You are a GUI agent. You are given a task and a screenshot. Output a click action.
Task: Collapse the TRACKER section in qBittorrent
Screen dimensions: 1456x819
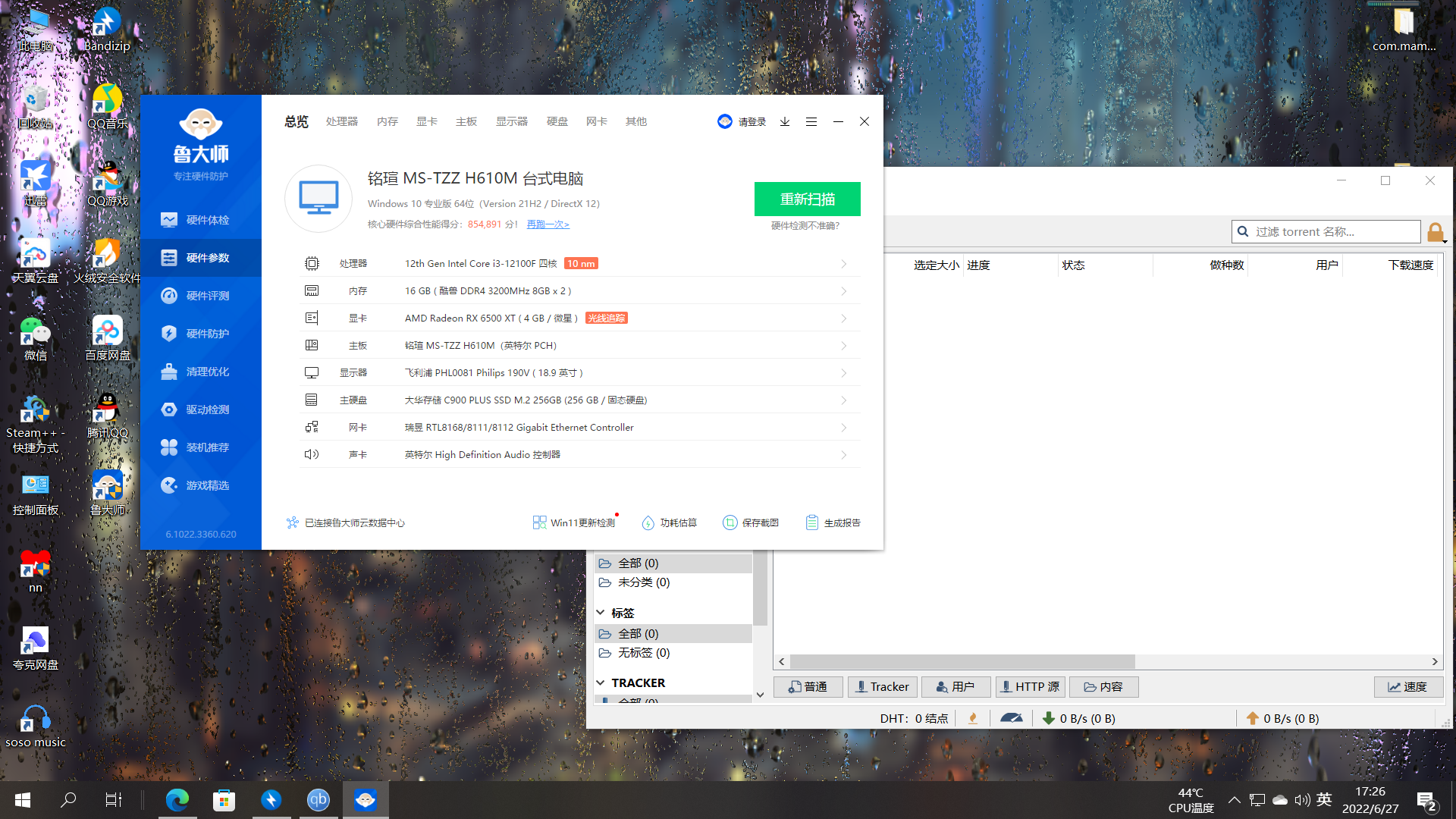(x=601, y=683)
